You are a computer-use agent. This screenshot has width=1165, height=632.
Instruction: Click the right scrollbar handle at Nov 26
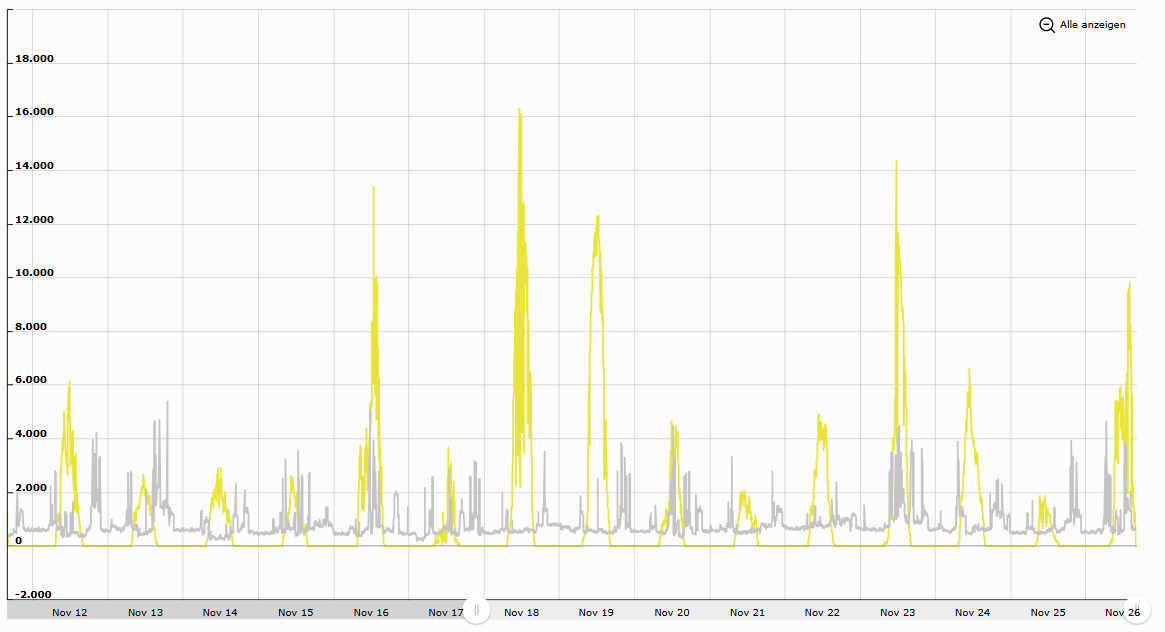pos(1138,610)
